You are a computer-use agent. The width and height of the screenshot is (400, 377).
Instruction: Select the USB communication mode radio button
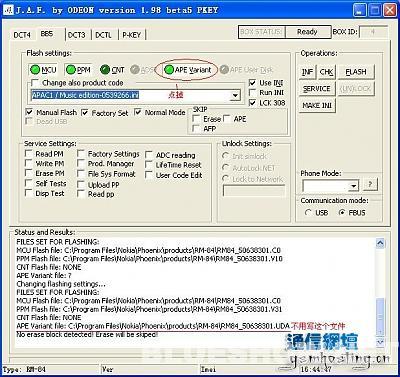point(308,212)
